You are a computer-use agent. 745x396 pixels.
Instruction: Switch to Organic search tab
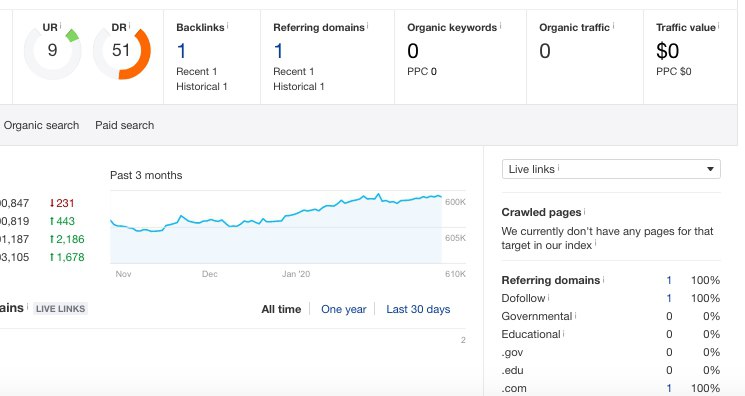pyautogui.click(x=41, y=126)
